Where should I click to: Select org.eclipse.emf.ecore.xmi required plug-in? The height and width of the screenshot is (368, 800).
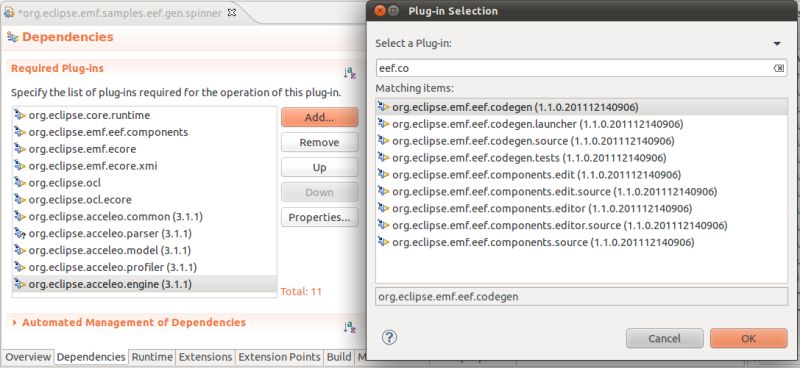144,166
